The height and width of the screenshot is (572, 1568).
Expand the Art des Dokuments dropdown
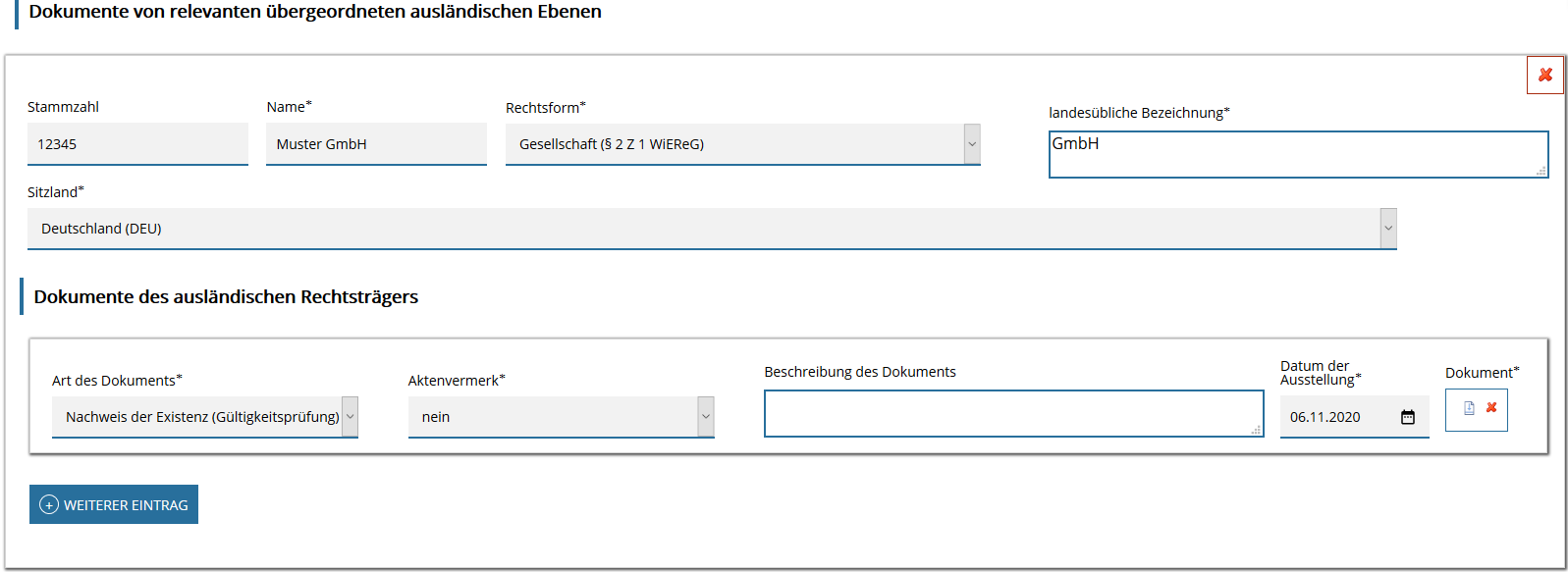(x=350, y=417)
